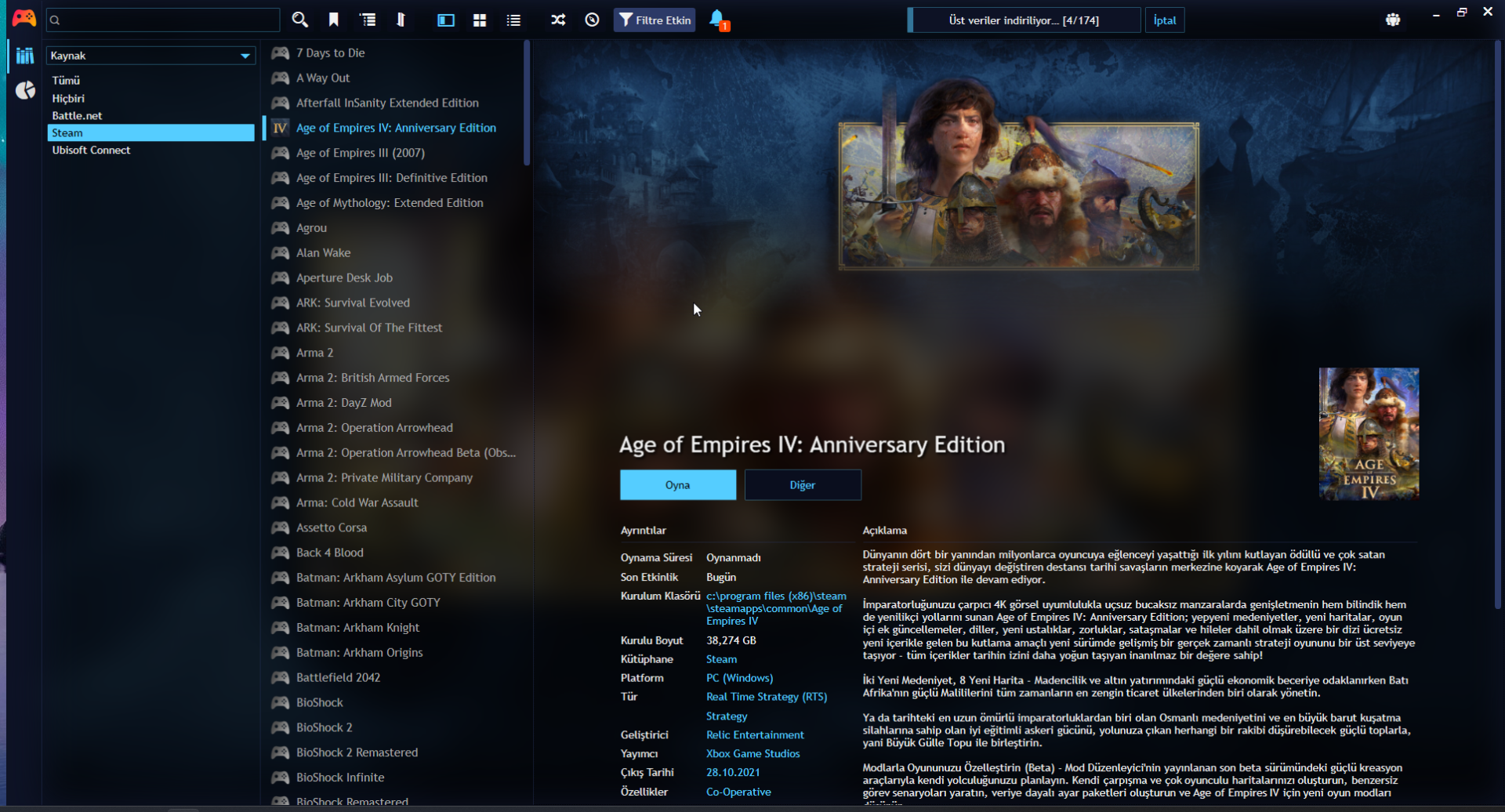Click the Arma: Cold War Assault controller icon
This screenshot has width=1505, height=812.
[280, 503]
